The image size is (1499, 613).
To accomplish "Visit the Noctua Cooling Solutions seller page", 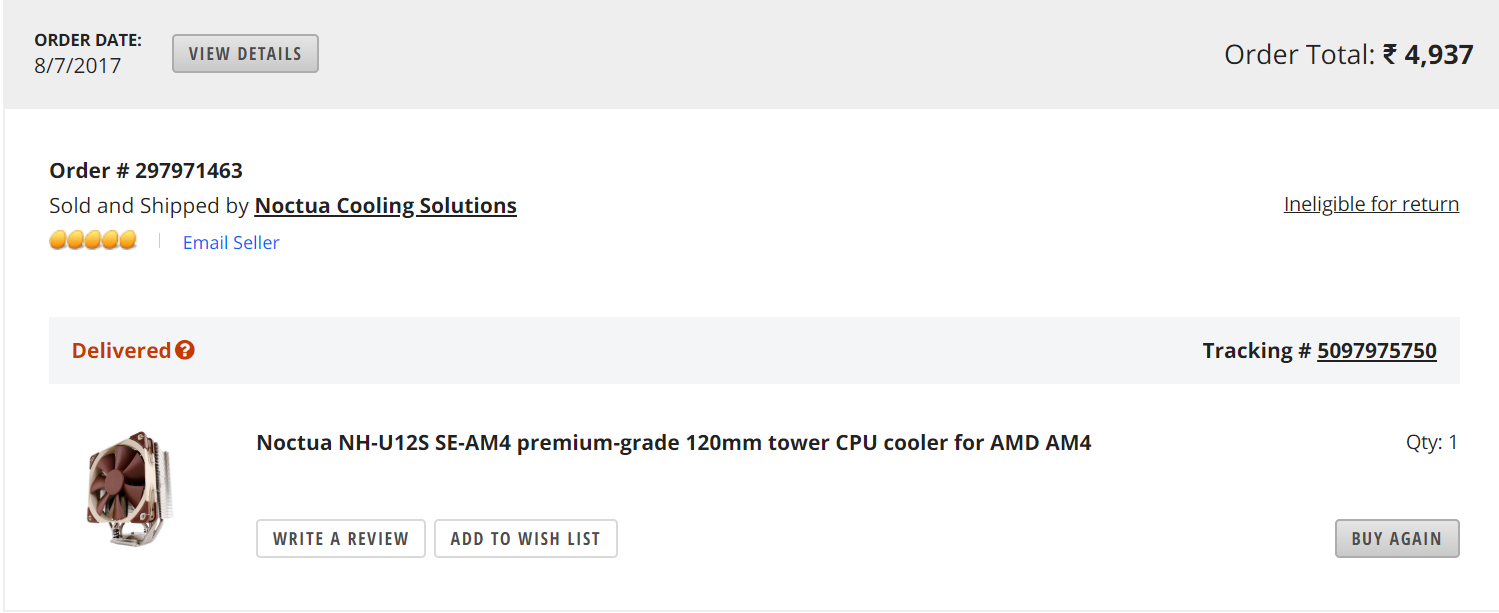I will [x=386, y=206].
